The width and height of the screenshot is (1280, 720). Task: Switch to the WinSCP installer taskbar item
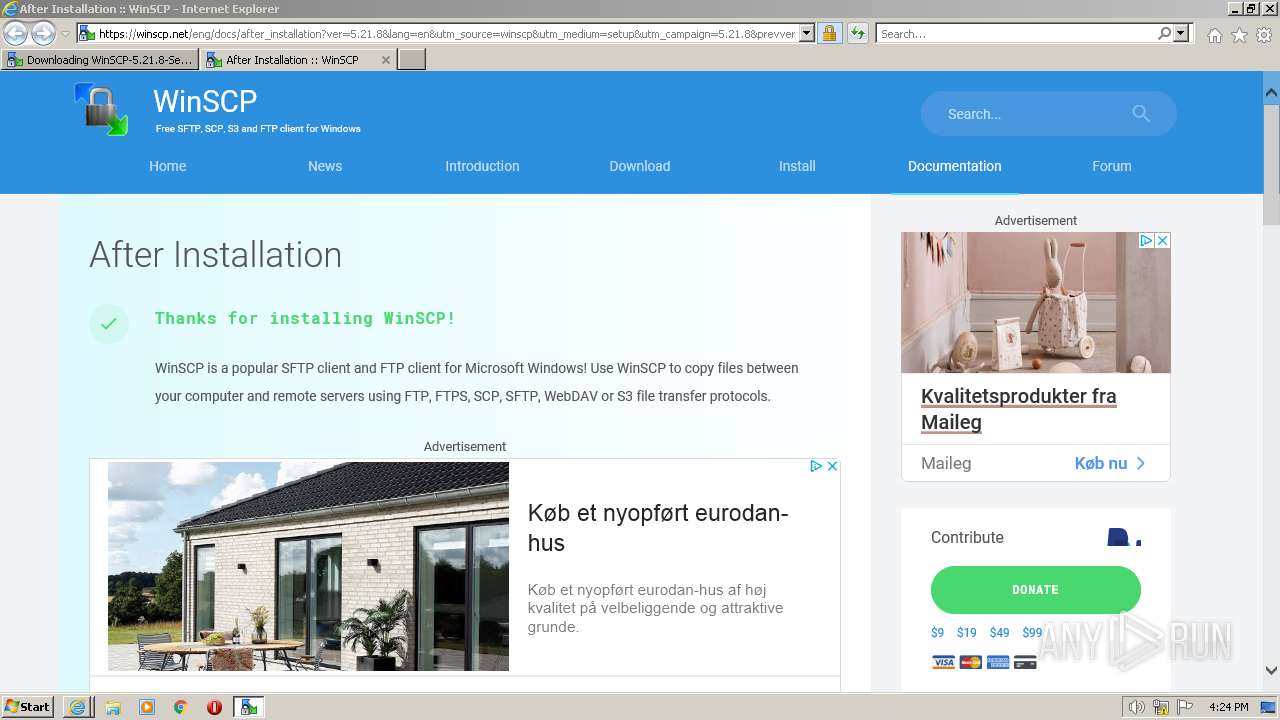point(249,707)
